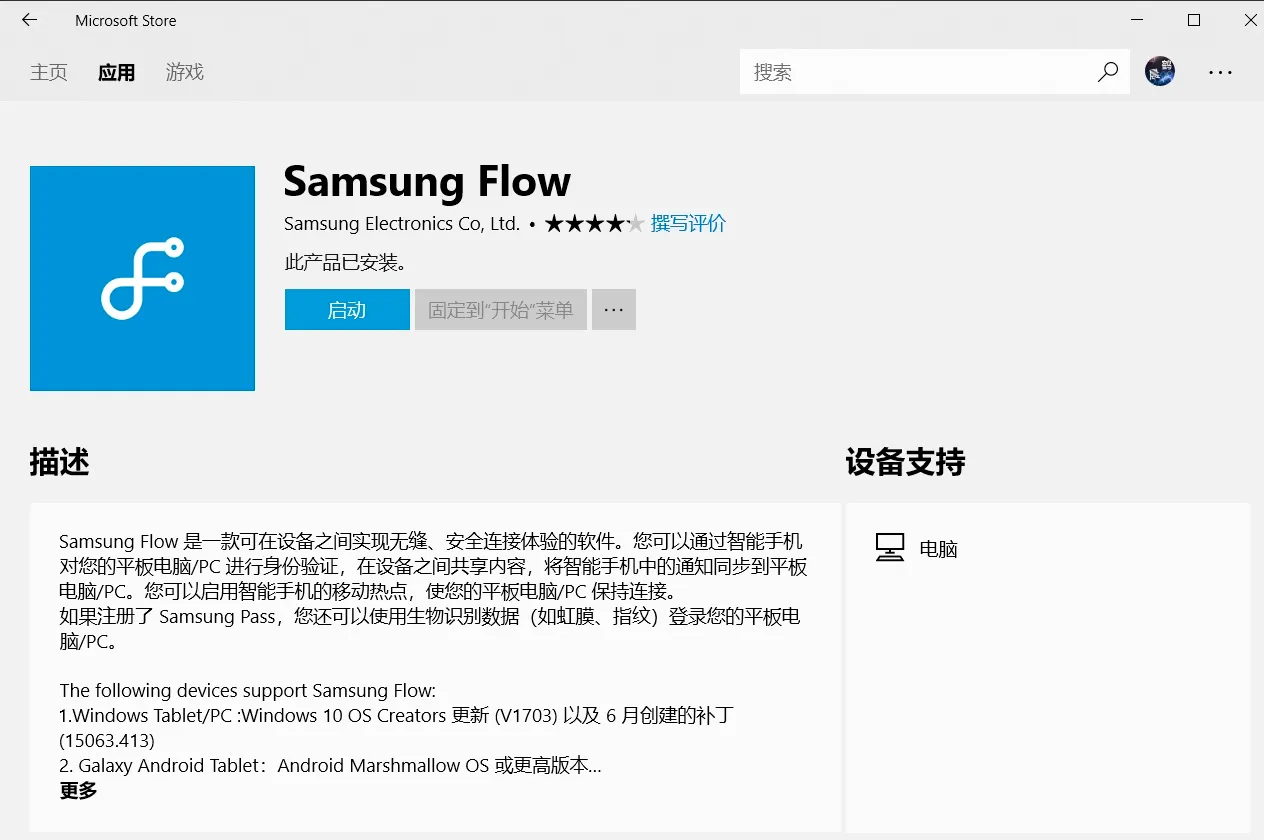Open the user account avatar
The width and height of the screenshot is (1264, 840).
(x=1160, y=71)
